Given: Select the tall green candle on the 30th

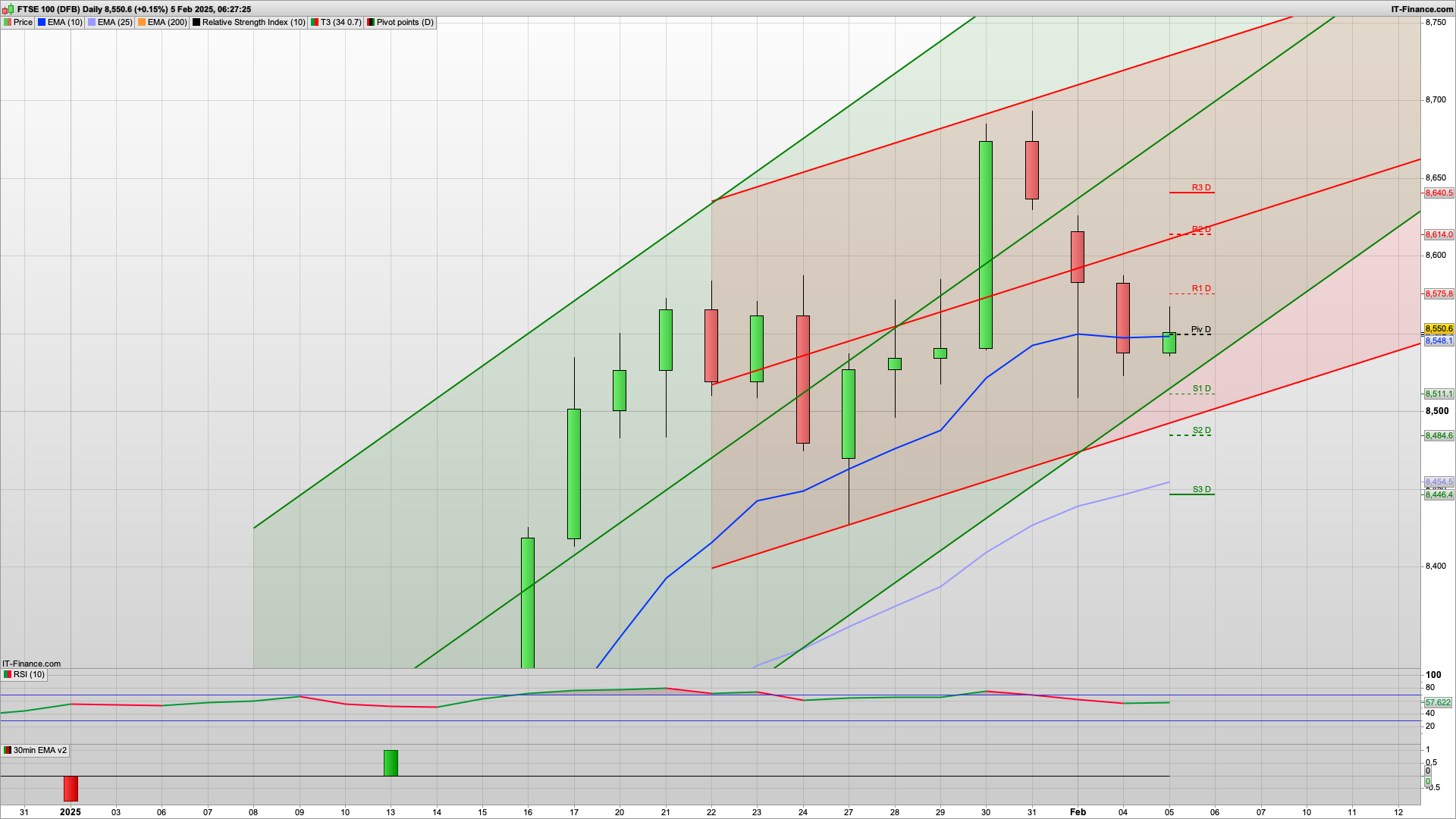Looking at the screenshot, I should 986,245.
